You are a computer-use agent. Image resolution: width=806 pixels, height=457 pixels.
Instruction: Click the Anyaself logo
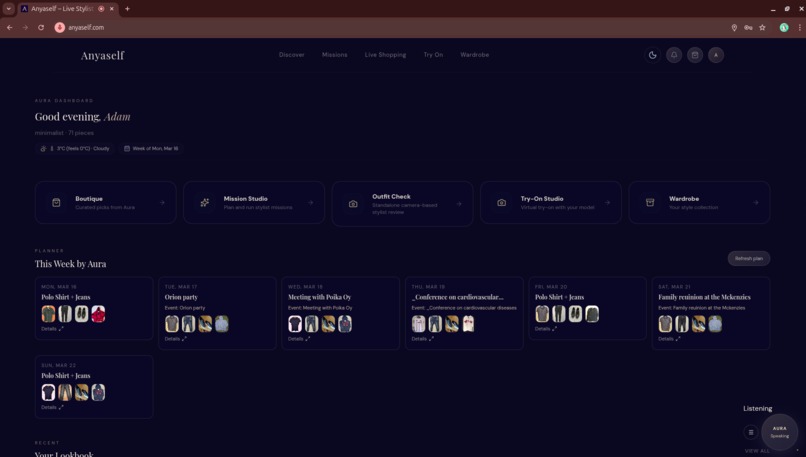(102, 56)
